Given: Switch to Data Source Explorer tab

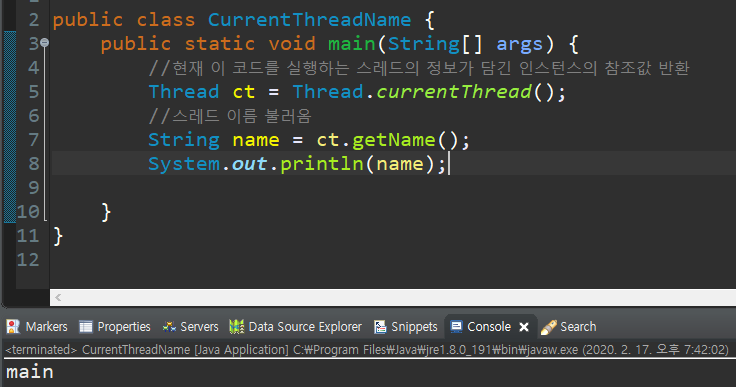Looking at the screenshot, I should [x=295, y=326].
